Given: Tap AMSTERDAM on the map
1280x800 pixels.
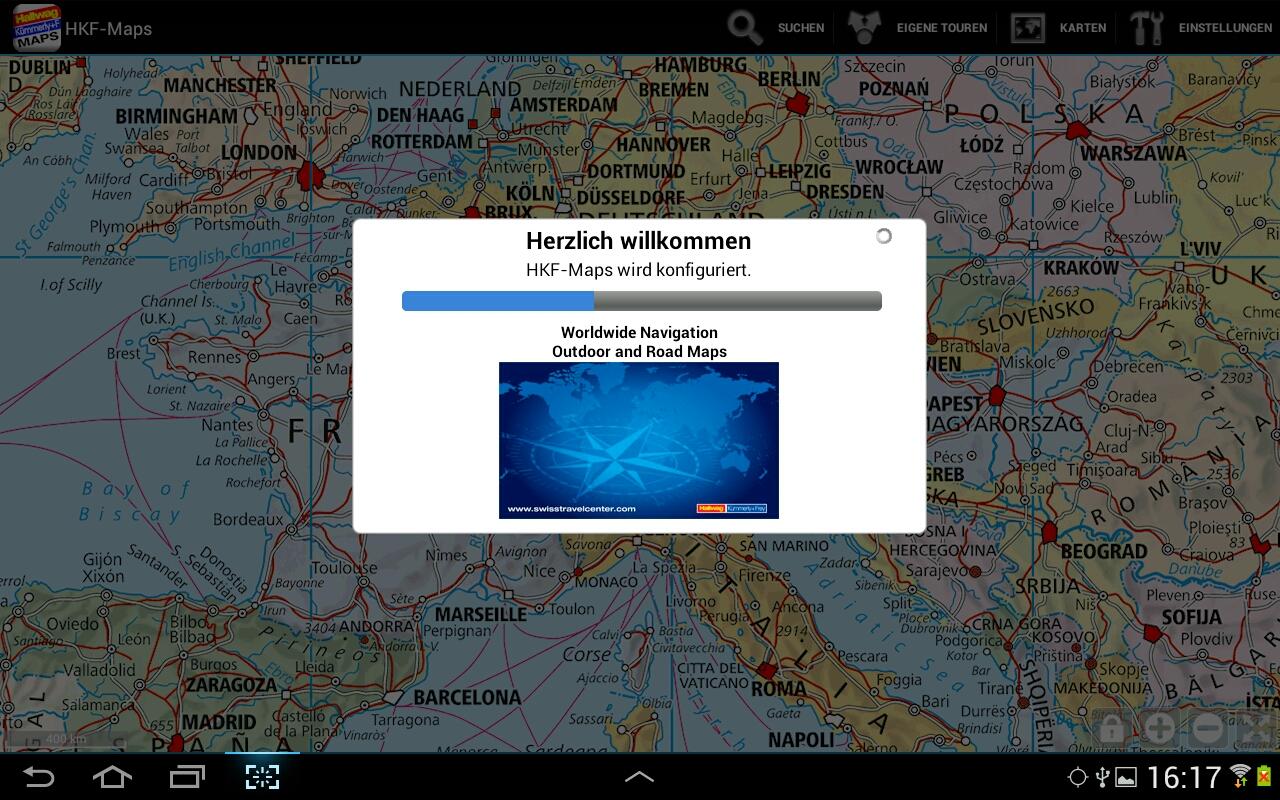Looking at the screenshot, I should pyautogui.click(x=564, y=104).
